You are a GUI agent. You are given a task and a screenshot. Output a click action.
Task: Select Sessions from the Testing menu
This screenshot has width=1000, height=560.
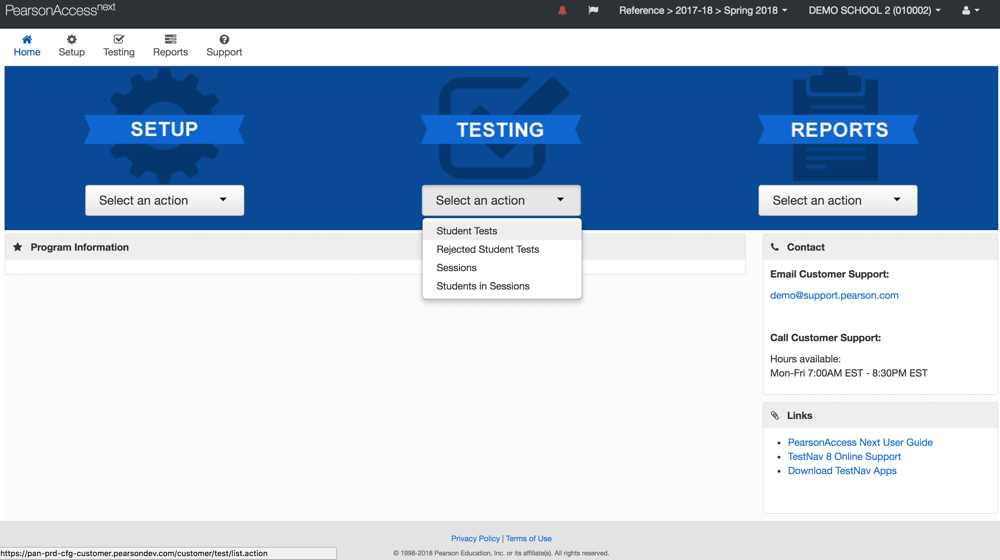point(457,268)
